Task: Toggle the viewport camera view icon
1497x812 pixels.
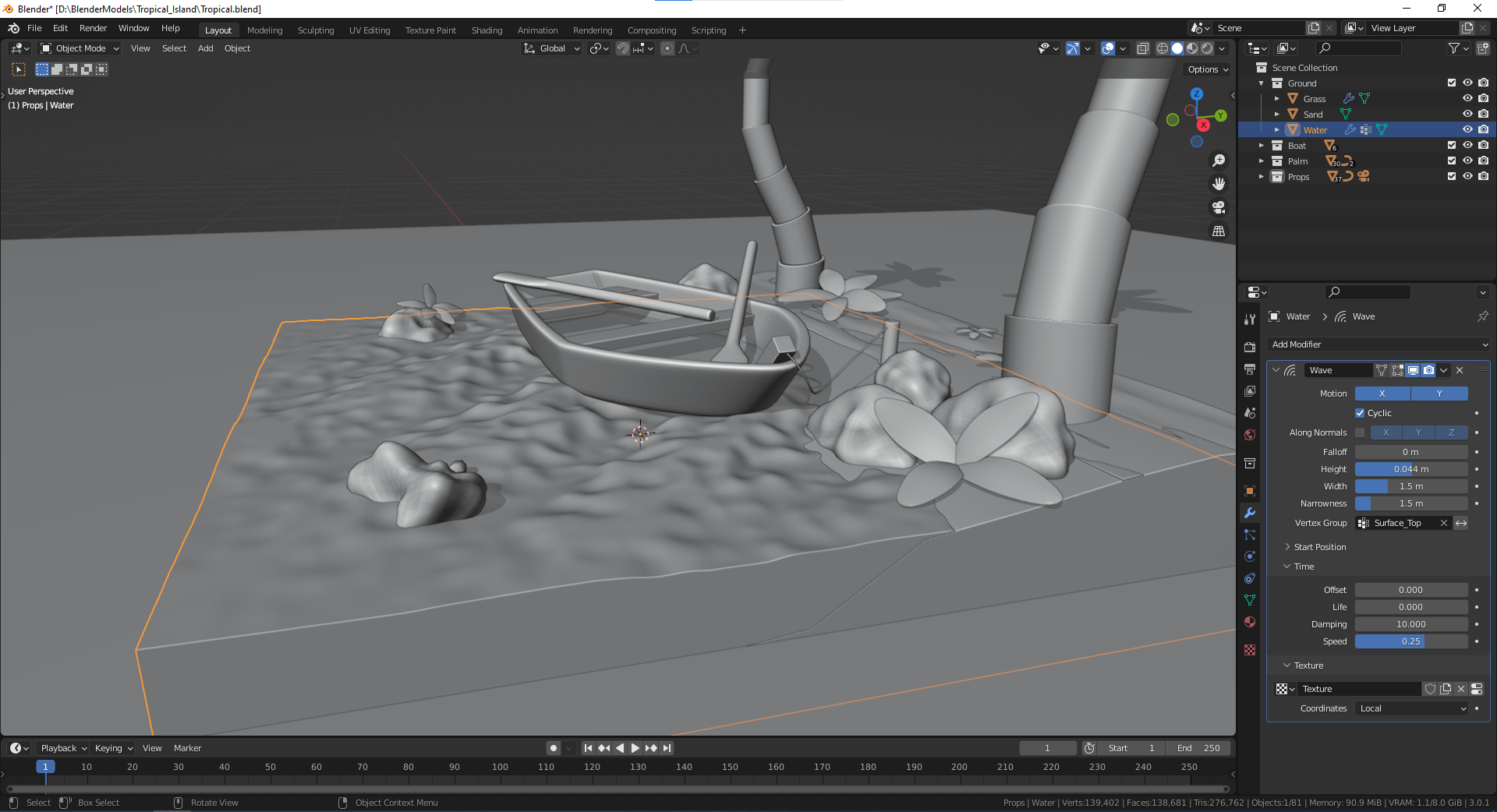Action: [x=1219, y=207]
